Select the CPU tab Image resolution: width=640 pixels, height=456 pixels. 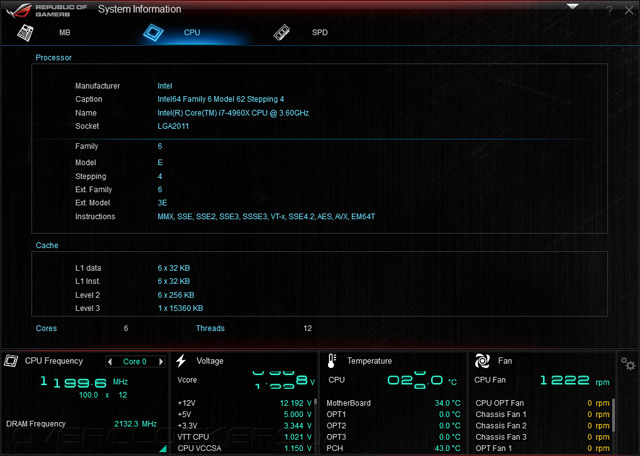click(192, 32)
